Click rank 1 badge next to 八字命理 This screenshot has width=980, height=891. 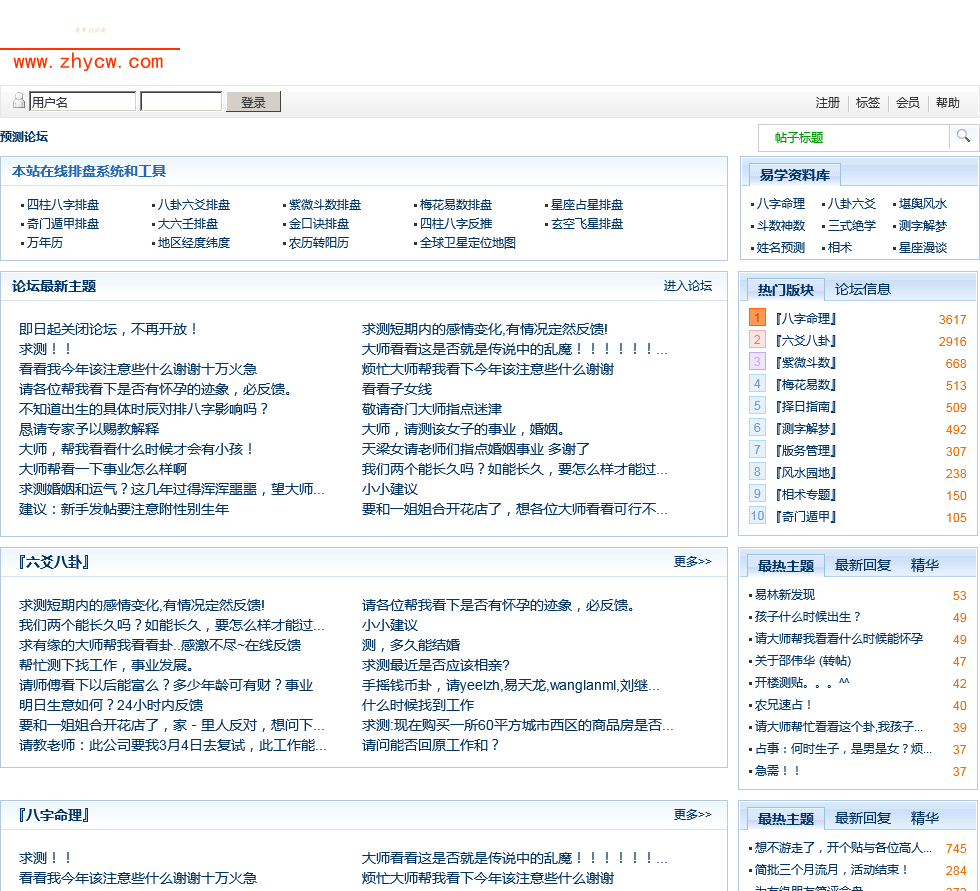[x=757, y=317]
